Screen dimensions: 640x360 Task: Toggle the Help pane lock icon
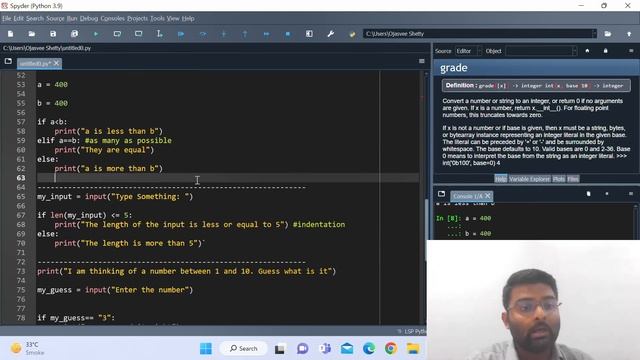pyautogui.click(x=606, y=51)
